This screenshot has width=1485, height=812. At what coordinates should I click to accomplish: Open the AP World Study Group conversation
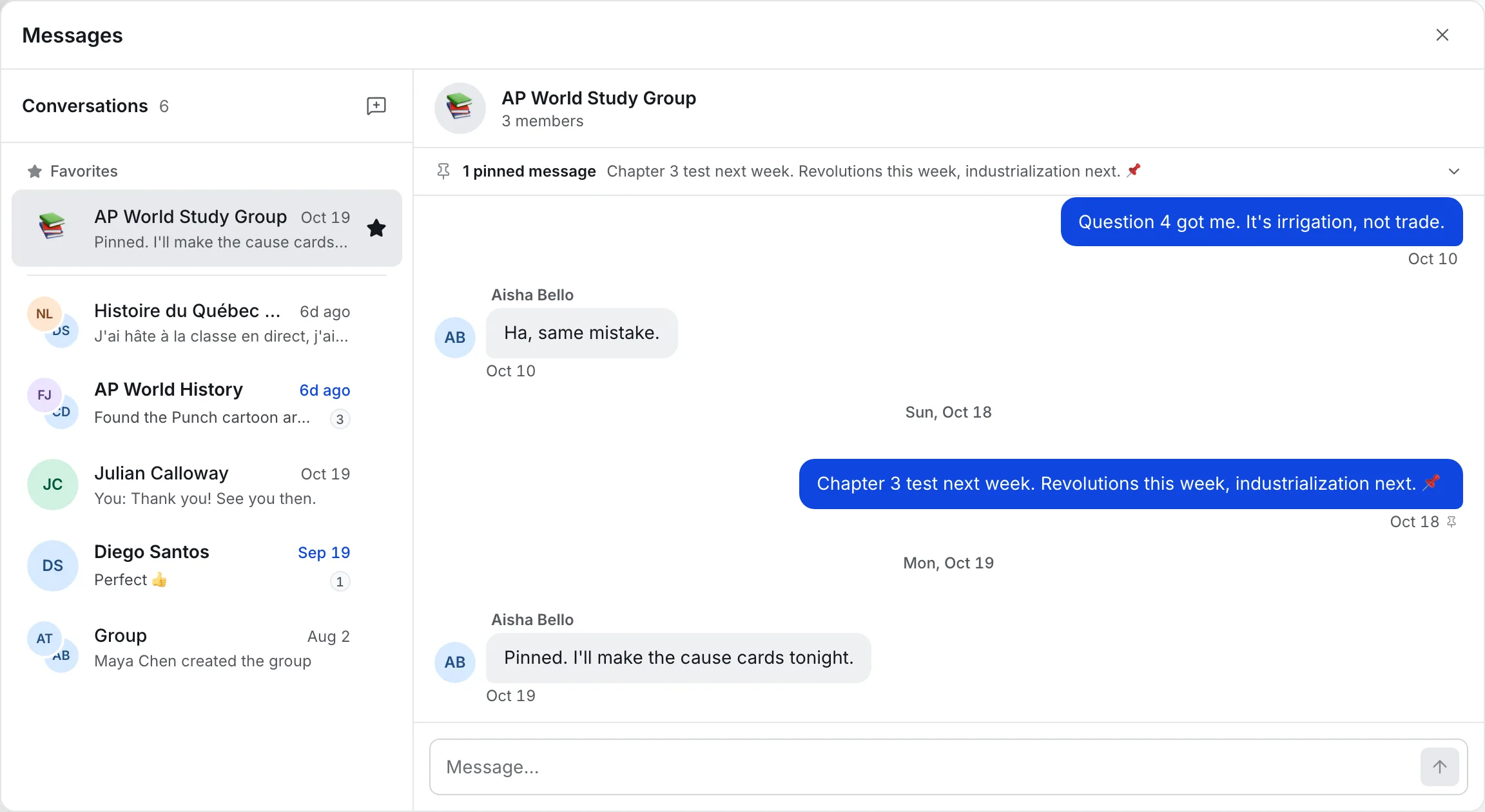tap(207, 228)
